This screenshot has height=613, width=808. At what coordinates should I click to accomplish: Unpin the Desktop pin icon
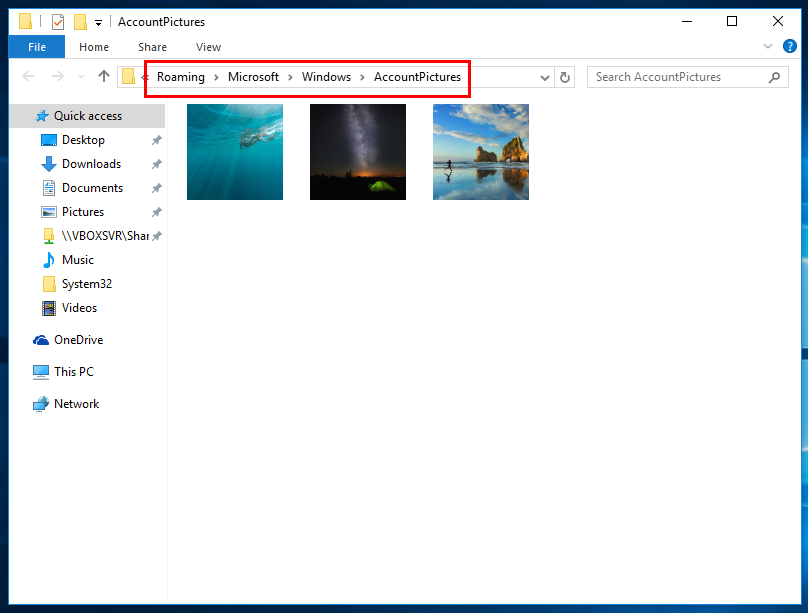(157, 140)
